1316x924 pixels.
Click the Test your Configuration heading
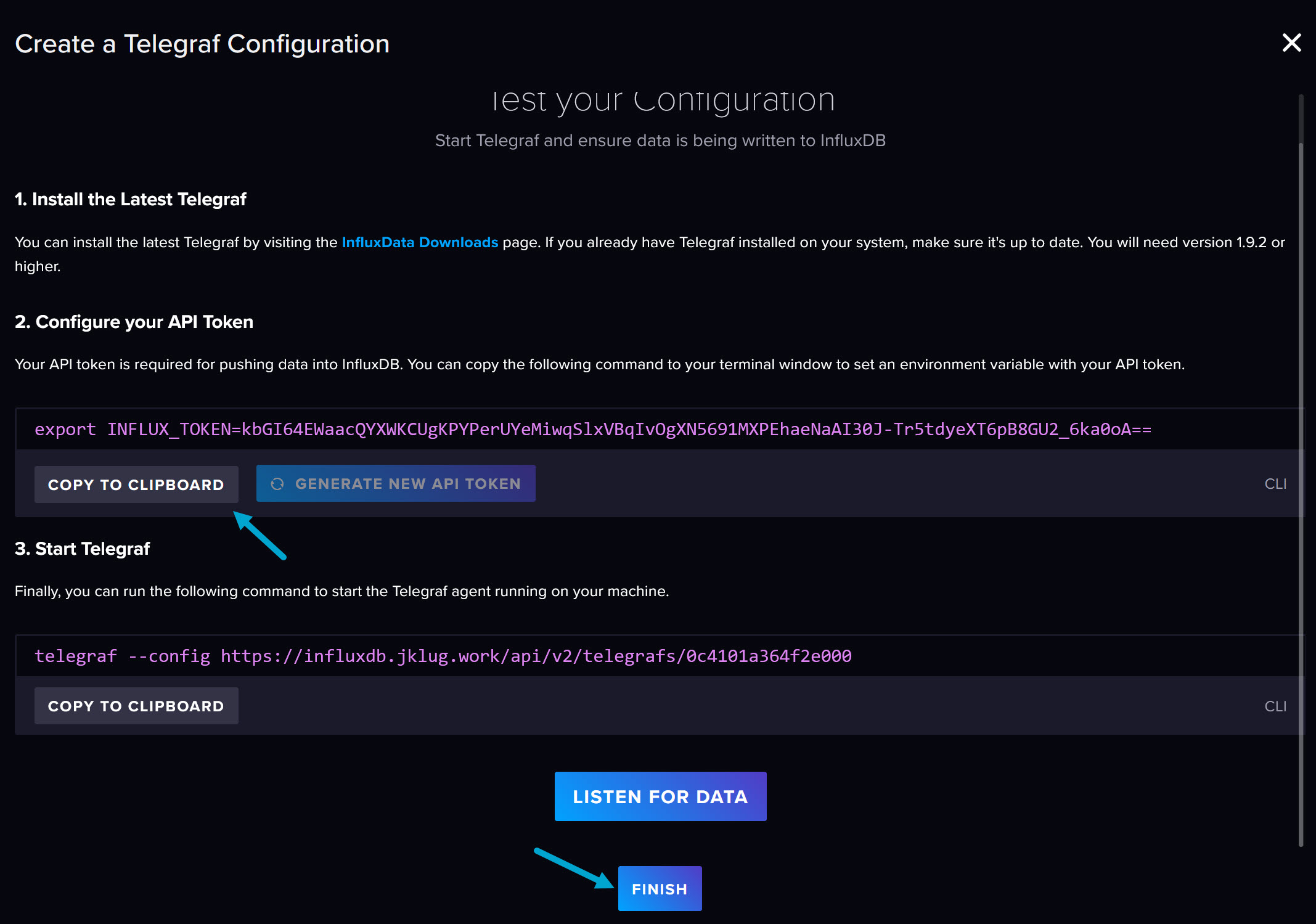663,100
